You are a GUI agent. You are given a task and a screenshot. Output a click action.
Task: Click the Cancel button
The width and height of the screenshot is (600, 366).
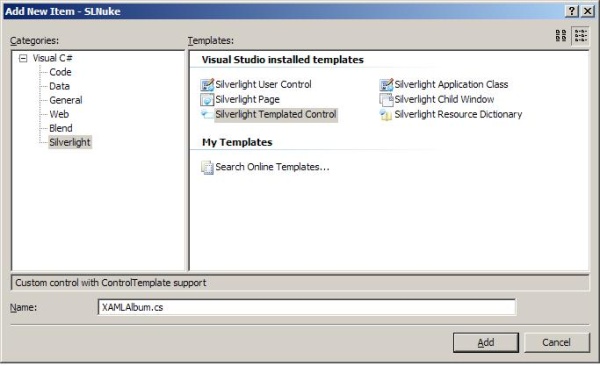click(556, 342)
